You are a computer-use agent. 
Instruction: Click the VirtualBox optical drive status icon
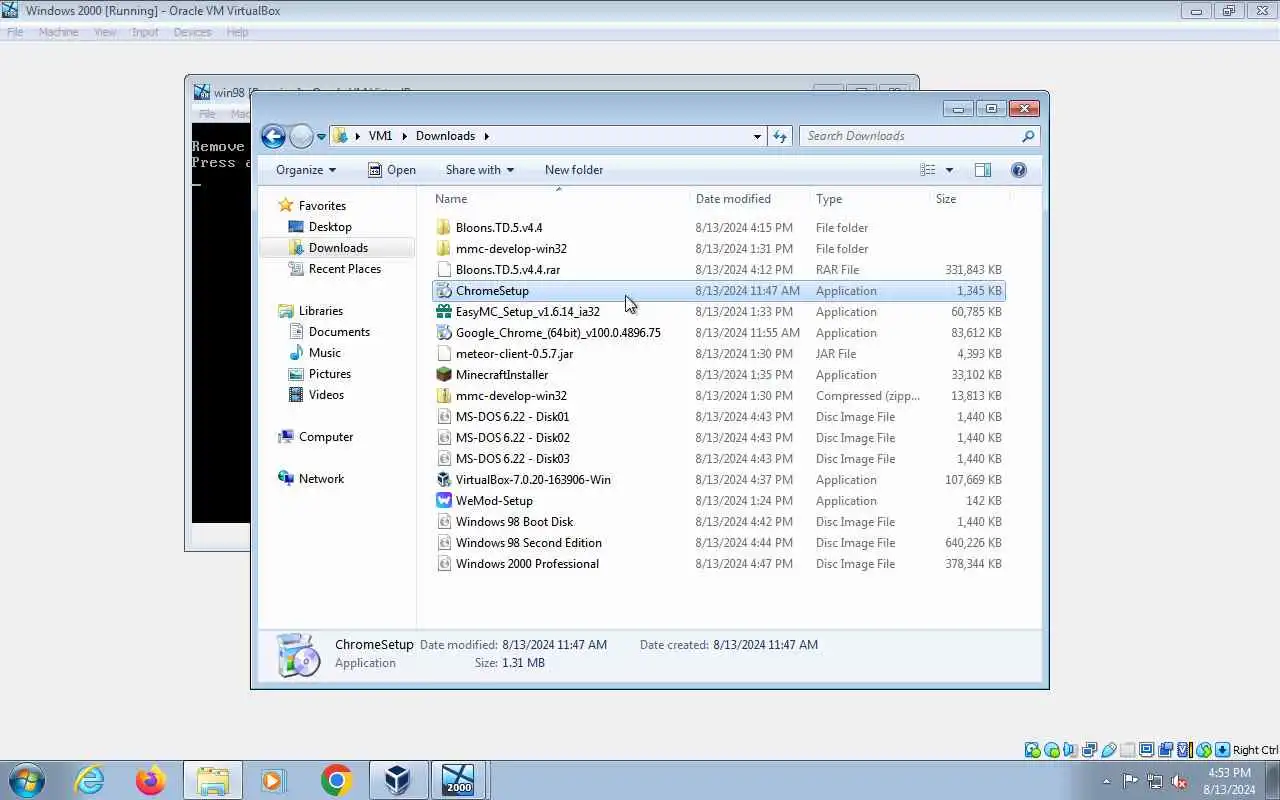(x=1051, y=750)
